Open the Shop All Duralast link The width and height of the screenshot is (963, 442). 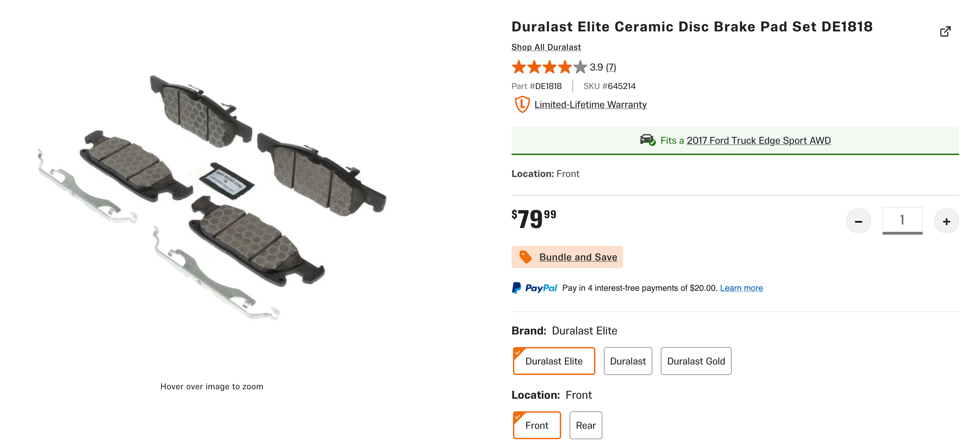pos(546,47)
